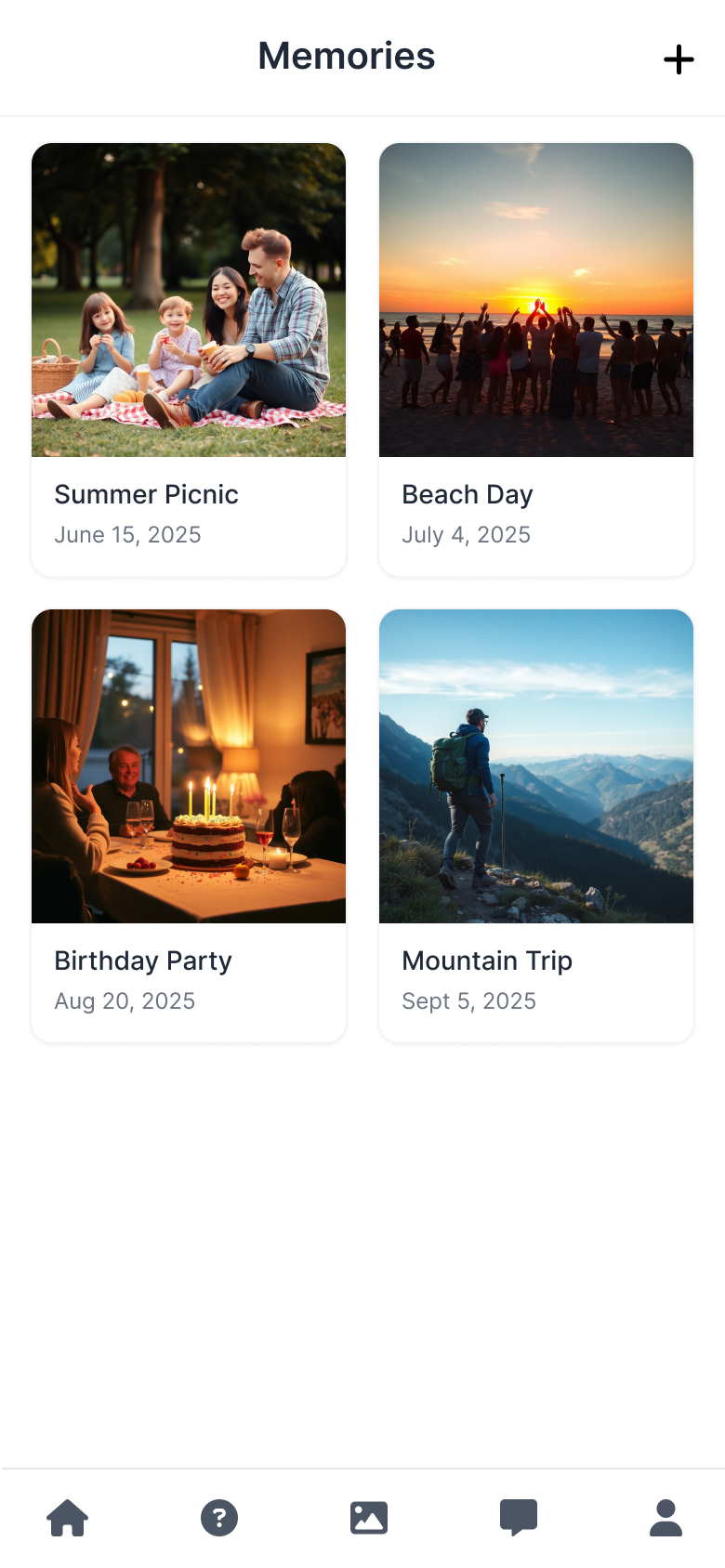Open help with question mark icon
This screenshot has width=725, height=1568.
click(219, 1518)
